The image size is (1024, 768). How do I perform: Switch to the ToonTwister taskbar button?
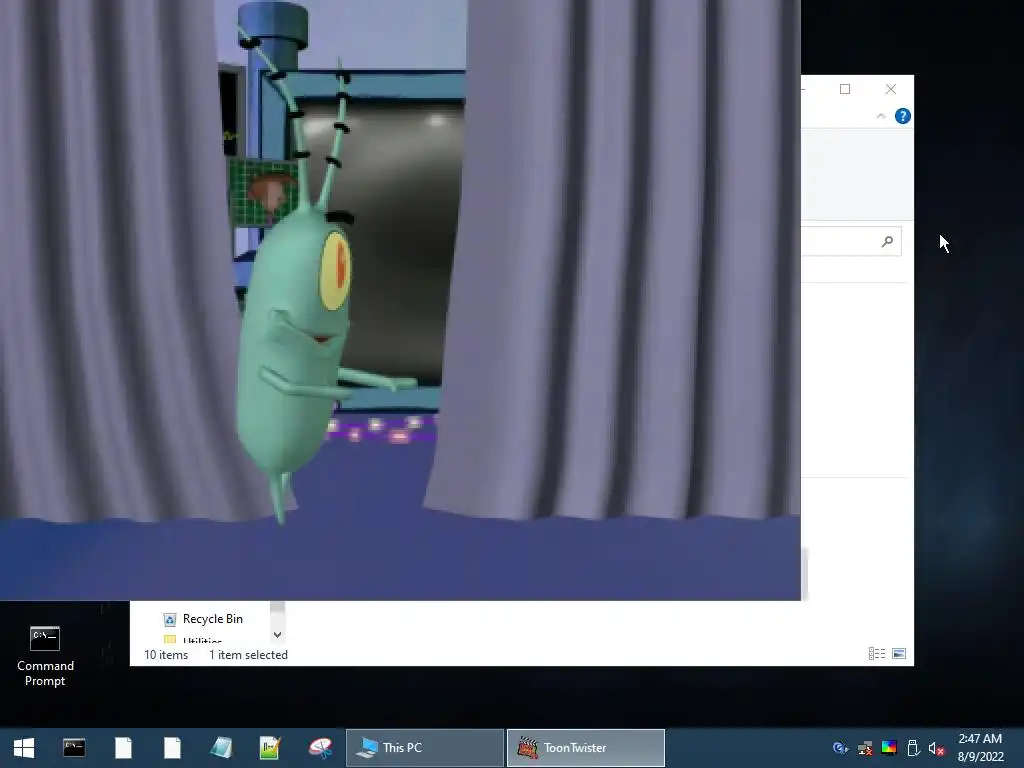pos(586,748)
